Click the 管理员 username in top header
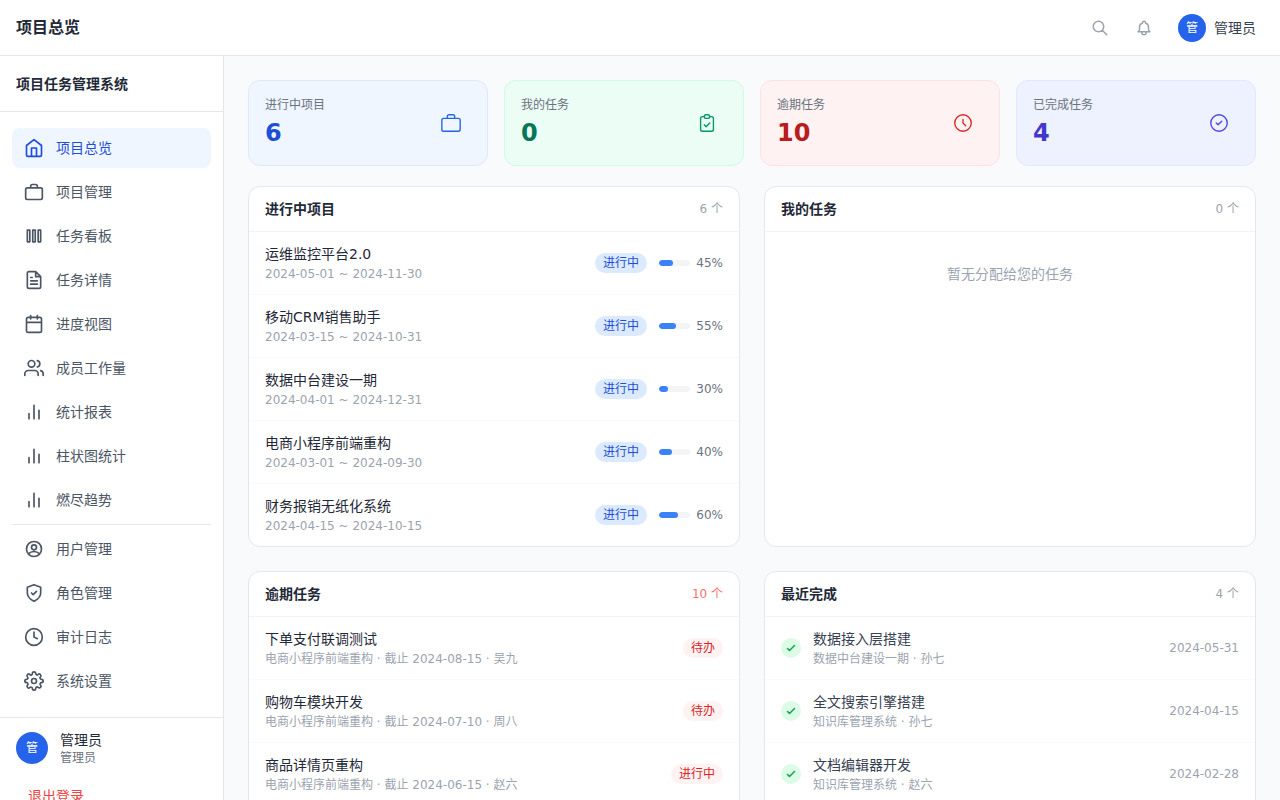 pos(1235,28)
